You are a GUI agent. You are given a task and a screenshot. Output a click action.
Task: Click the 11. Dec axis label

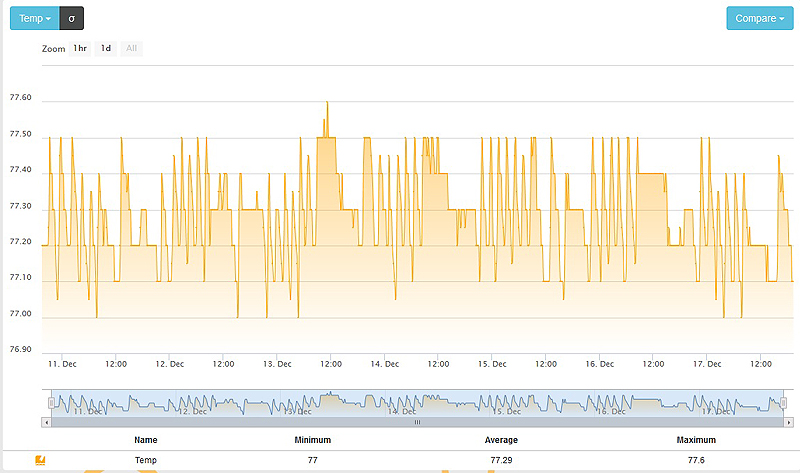coord(62,364)
